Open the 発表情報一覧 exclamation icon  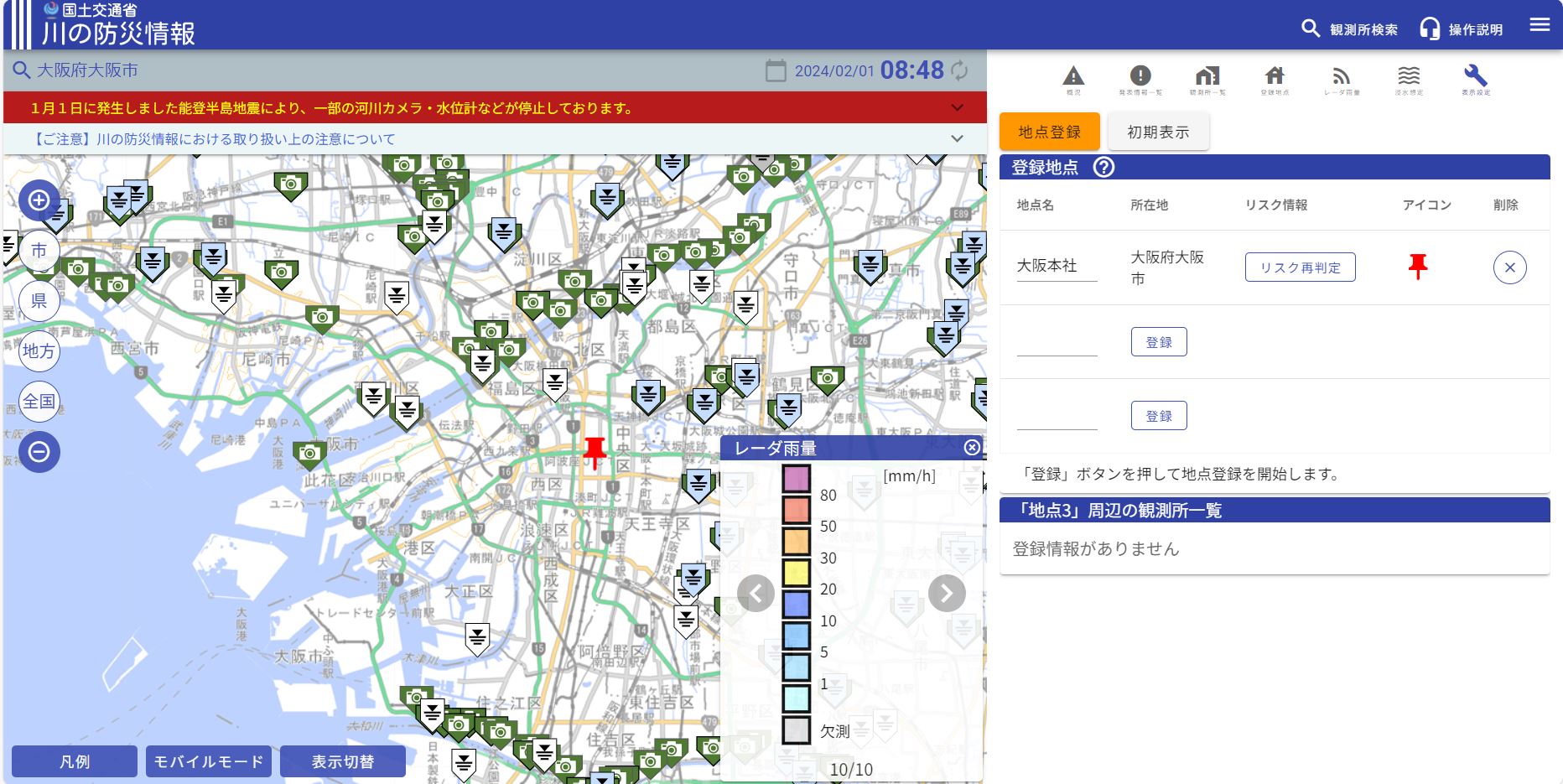tap(1140, 79)
